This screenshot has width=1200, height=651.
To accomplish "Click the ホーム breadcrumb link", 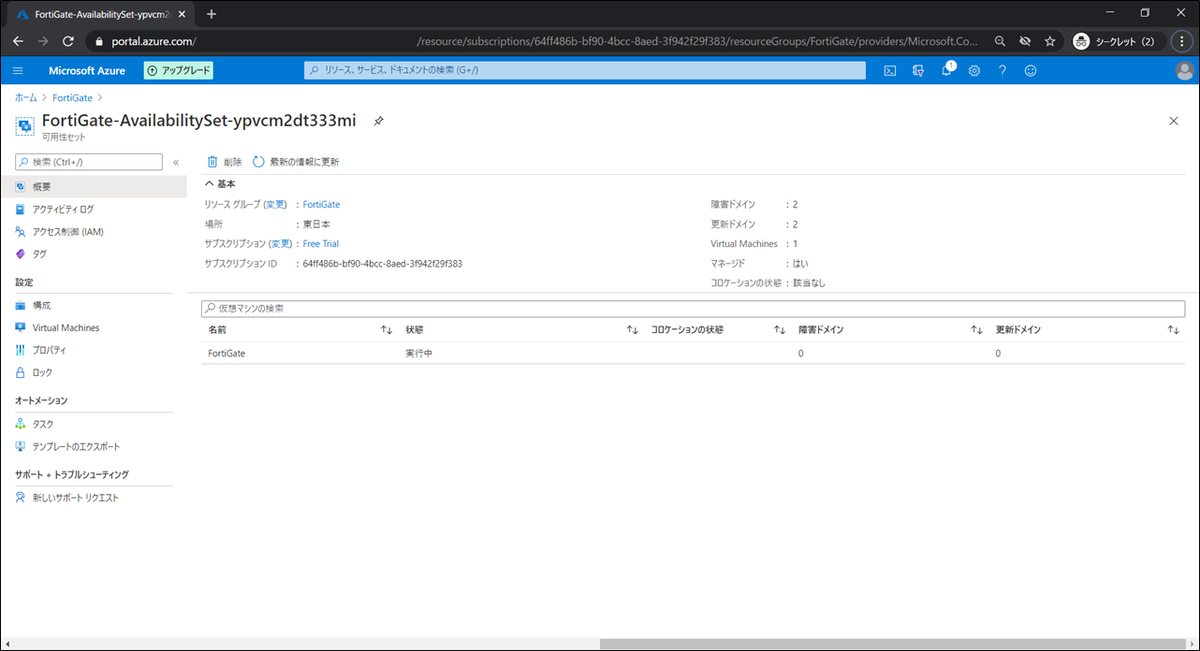I will coord(26,97).
